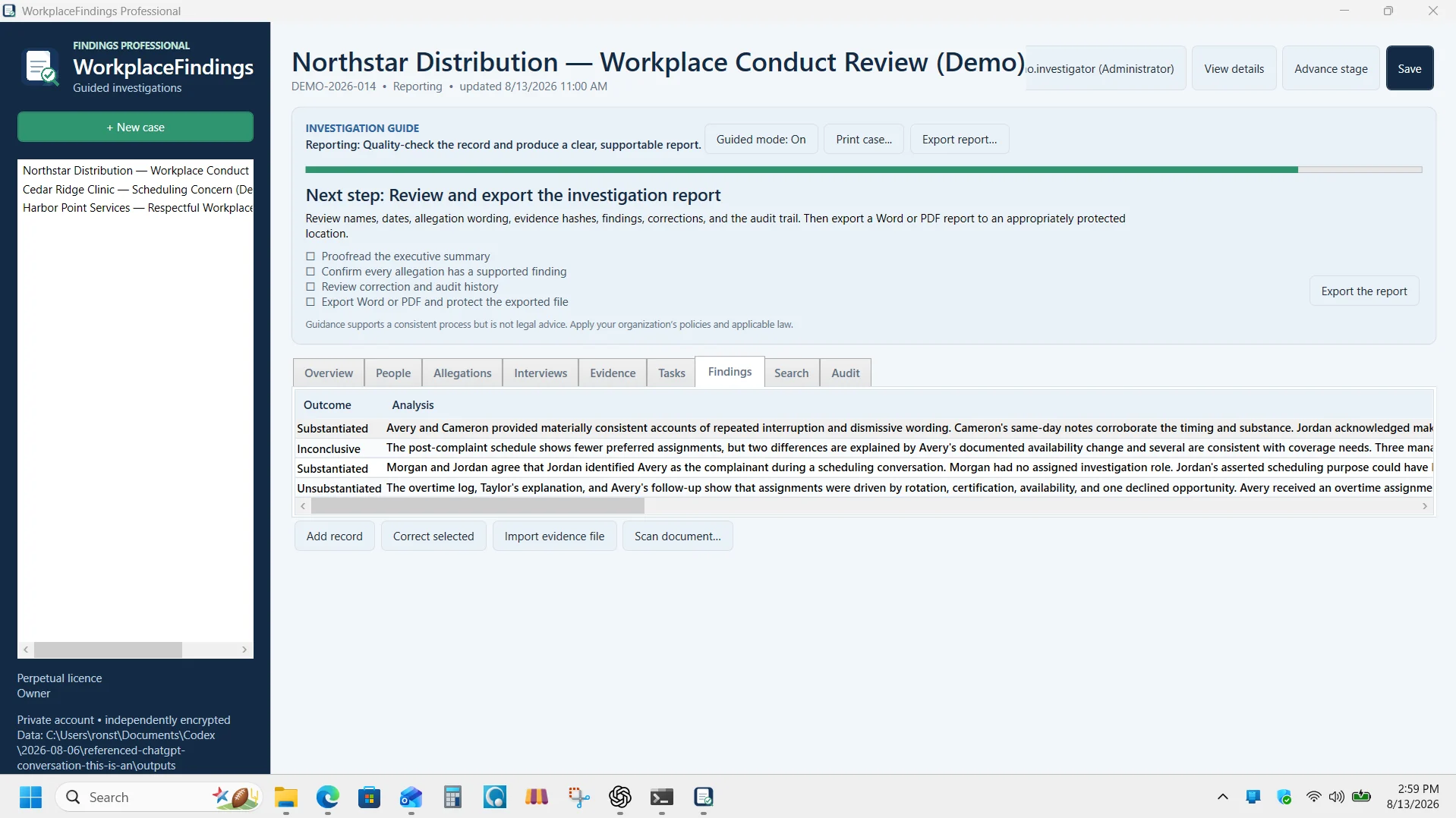This screenshot has height=818, width=1456.
Task: Open the volume control in tray
Action: tap(1336, 797)
